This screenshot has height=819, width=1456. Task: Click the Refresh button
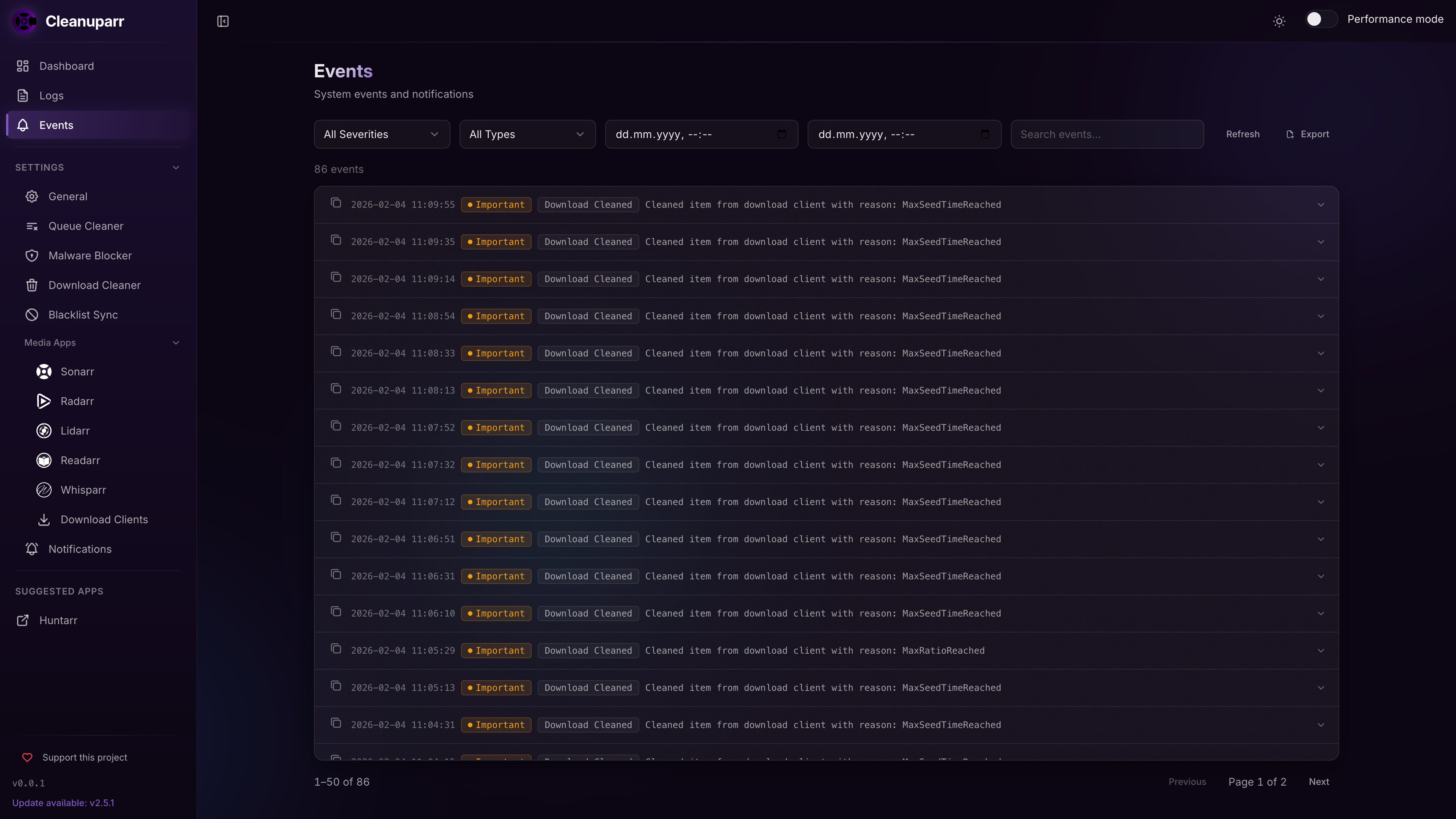pyautogui.click(x=1243, y=134)
